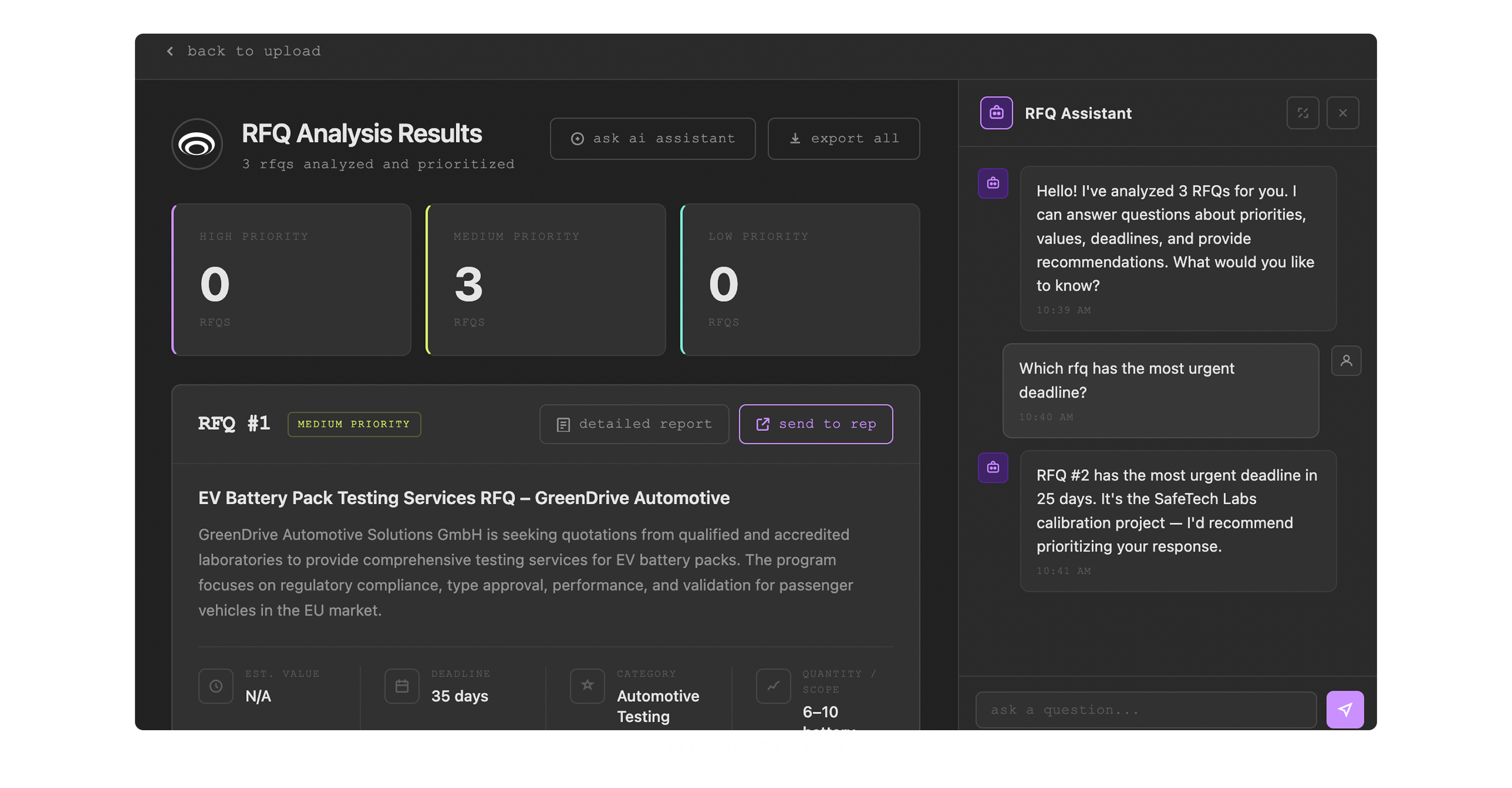Open detailed report for RFQ #1

pos(634,424)
